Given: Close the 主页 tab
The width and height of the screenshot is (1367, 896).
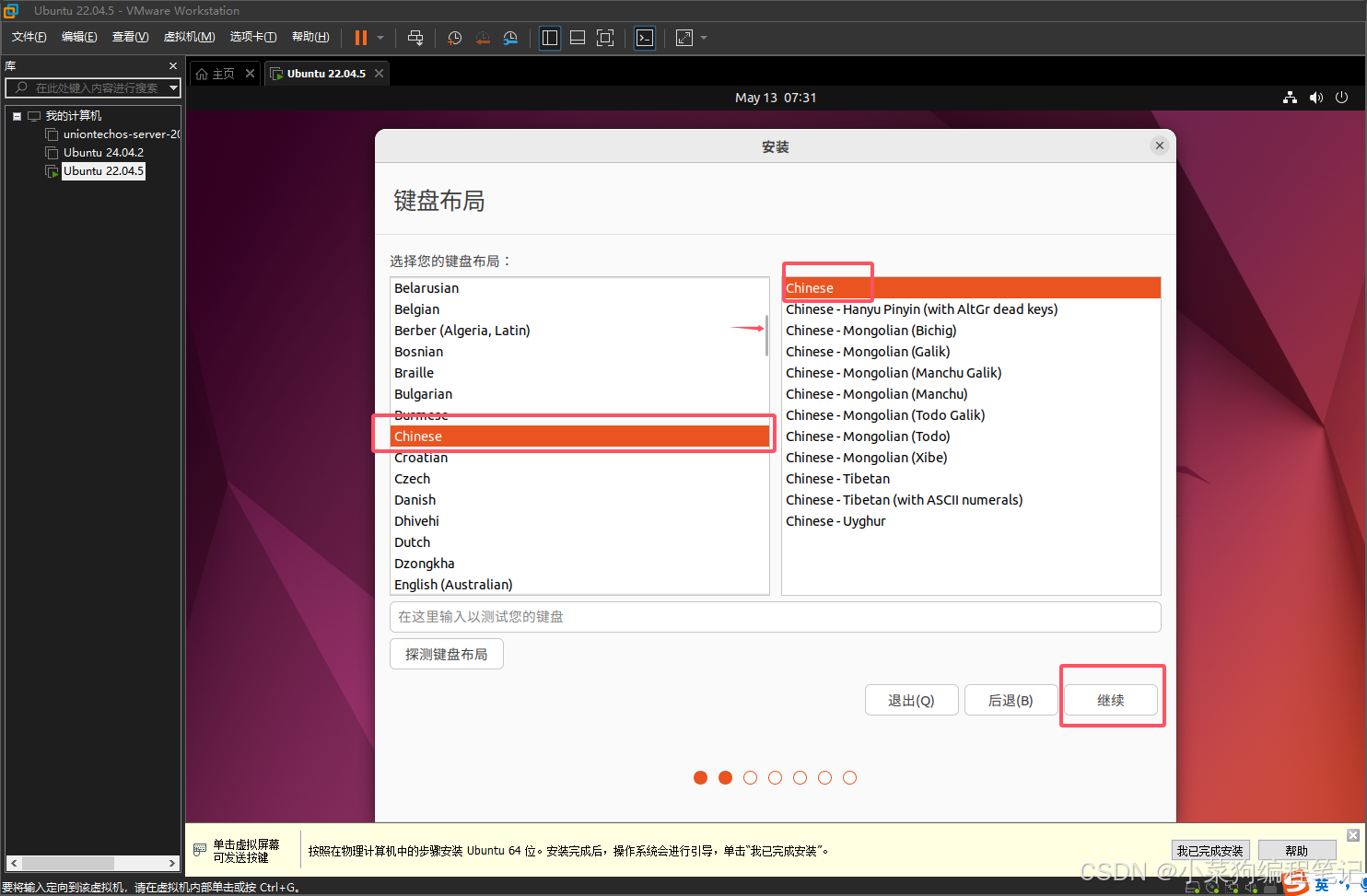Looking at the screenshot, I should (x=250, y=74).
